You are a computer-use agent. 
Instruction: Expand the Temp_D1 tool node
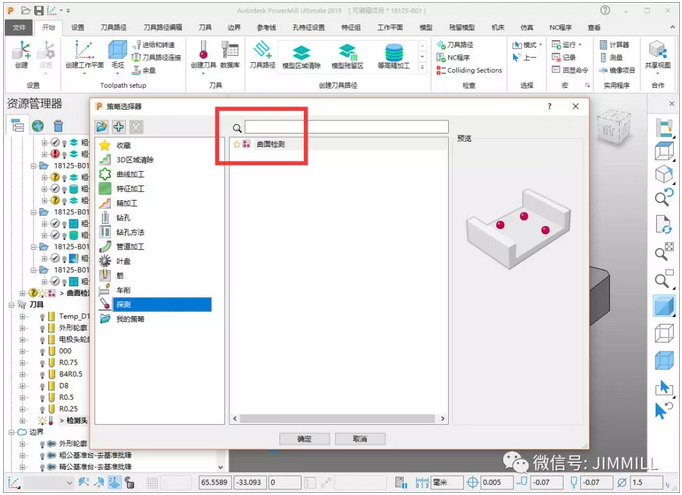pos(22,317)
